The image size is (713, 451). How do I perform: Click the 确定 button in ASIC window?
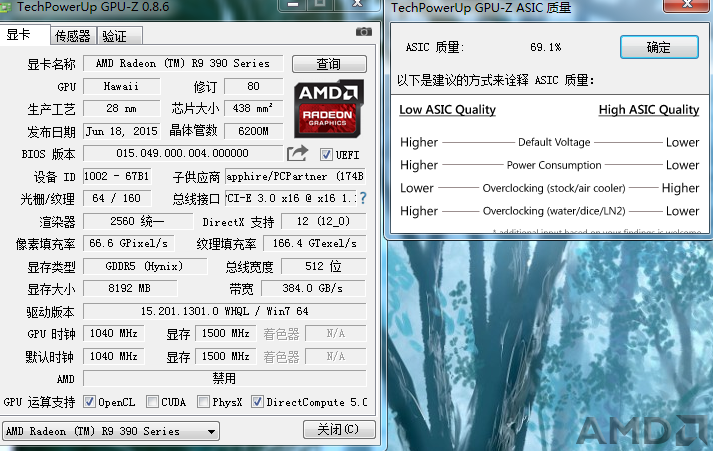(x=659, y=47)
